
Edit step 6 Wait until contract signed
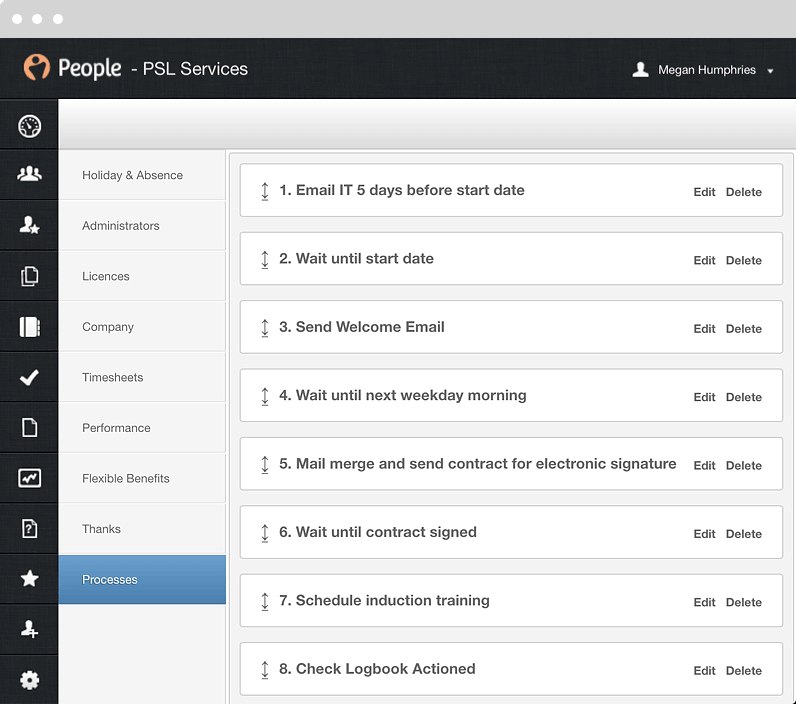tap(704, 534)
